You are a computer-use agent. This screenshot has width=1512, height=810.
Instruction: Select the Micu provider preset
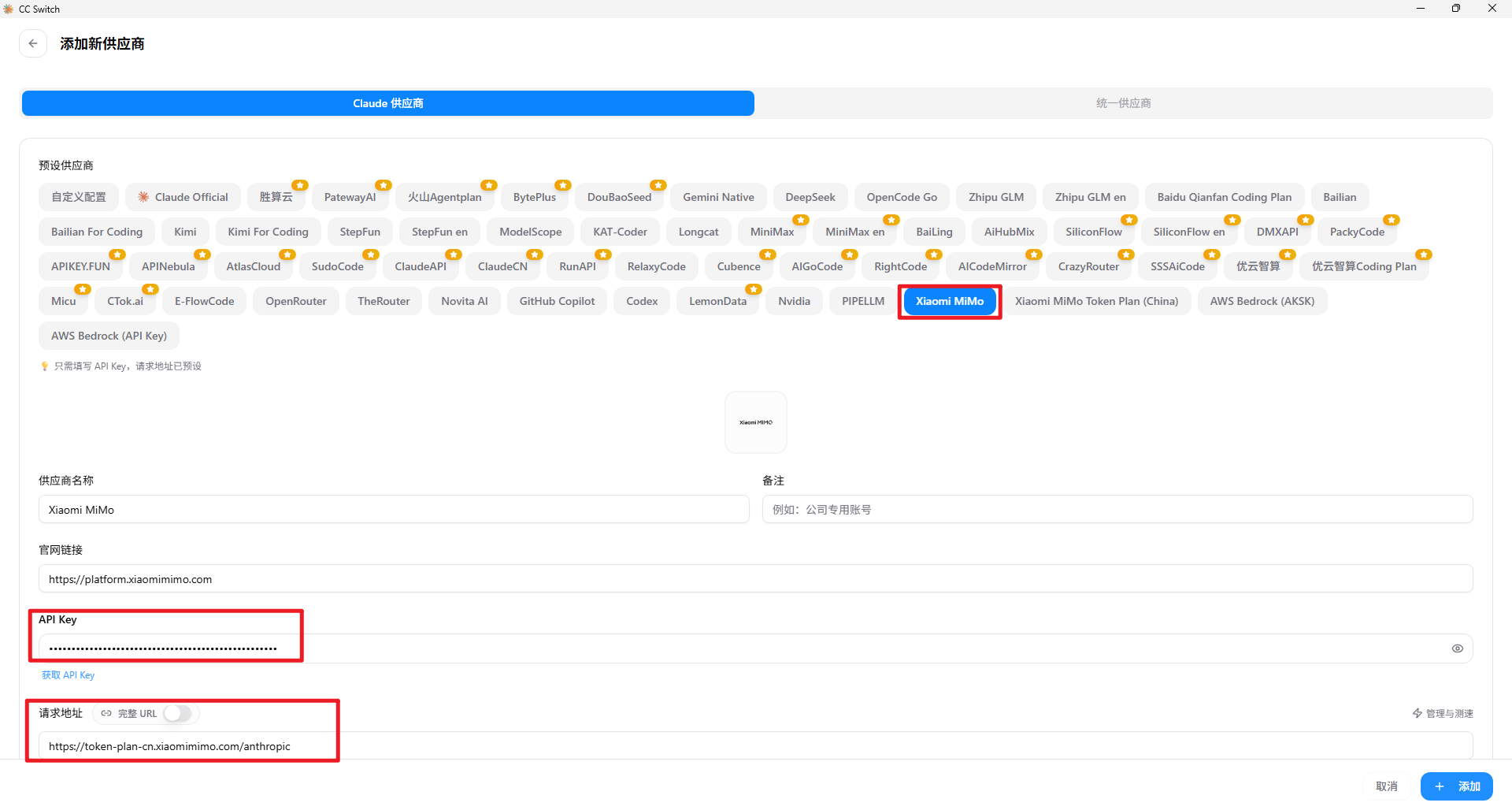[64, 301]
